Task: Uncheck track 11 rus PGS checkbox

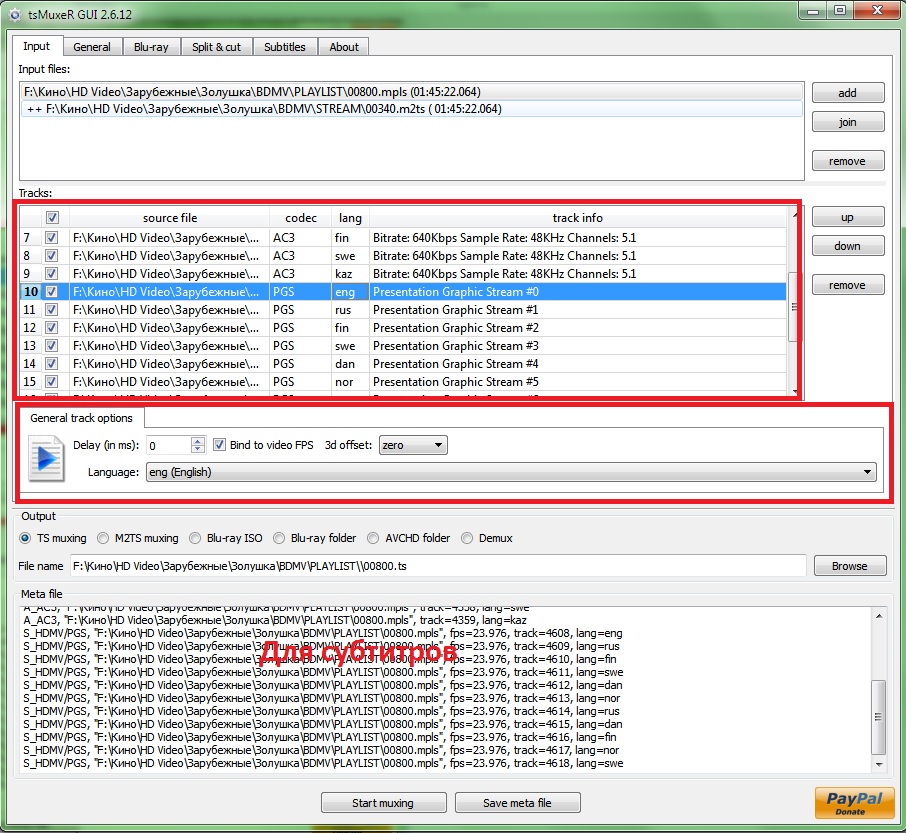Action: [x=51, y=310]
